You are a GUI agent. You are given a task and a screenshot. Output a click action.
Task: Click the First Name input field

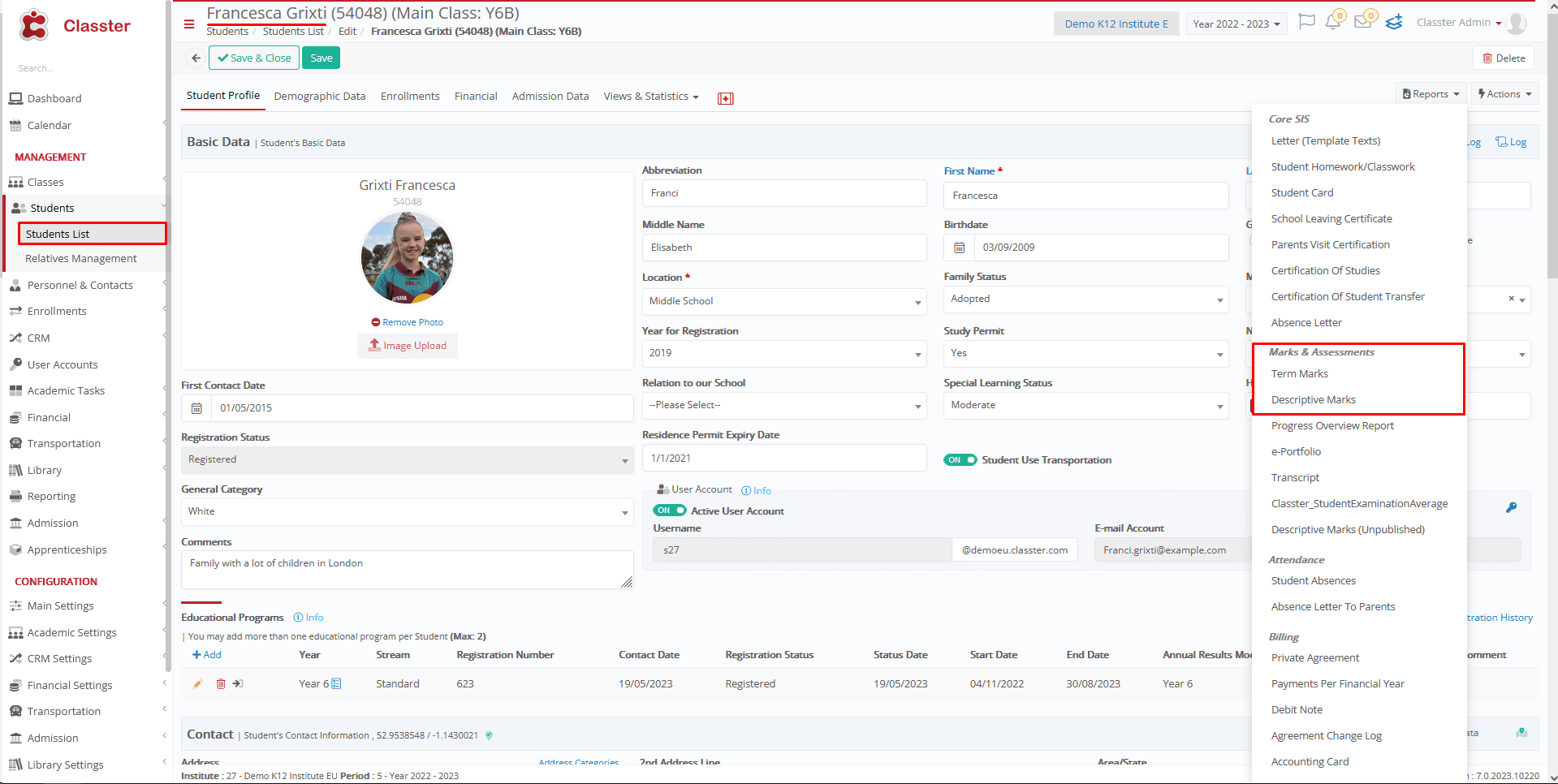tap(1086, 196)
